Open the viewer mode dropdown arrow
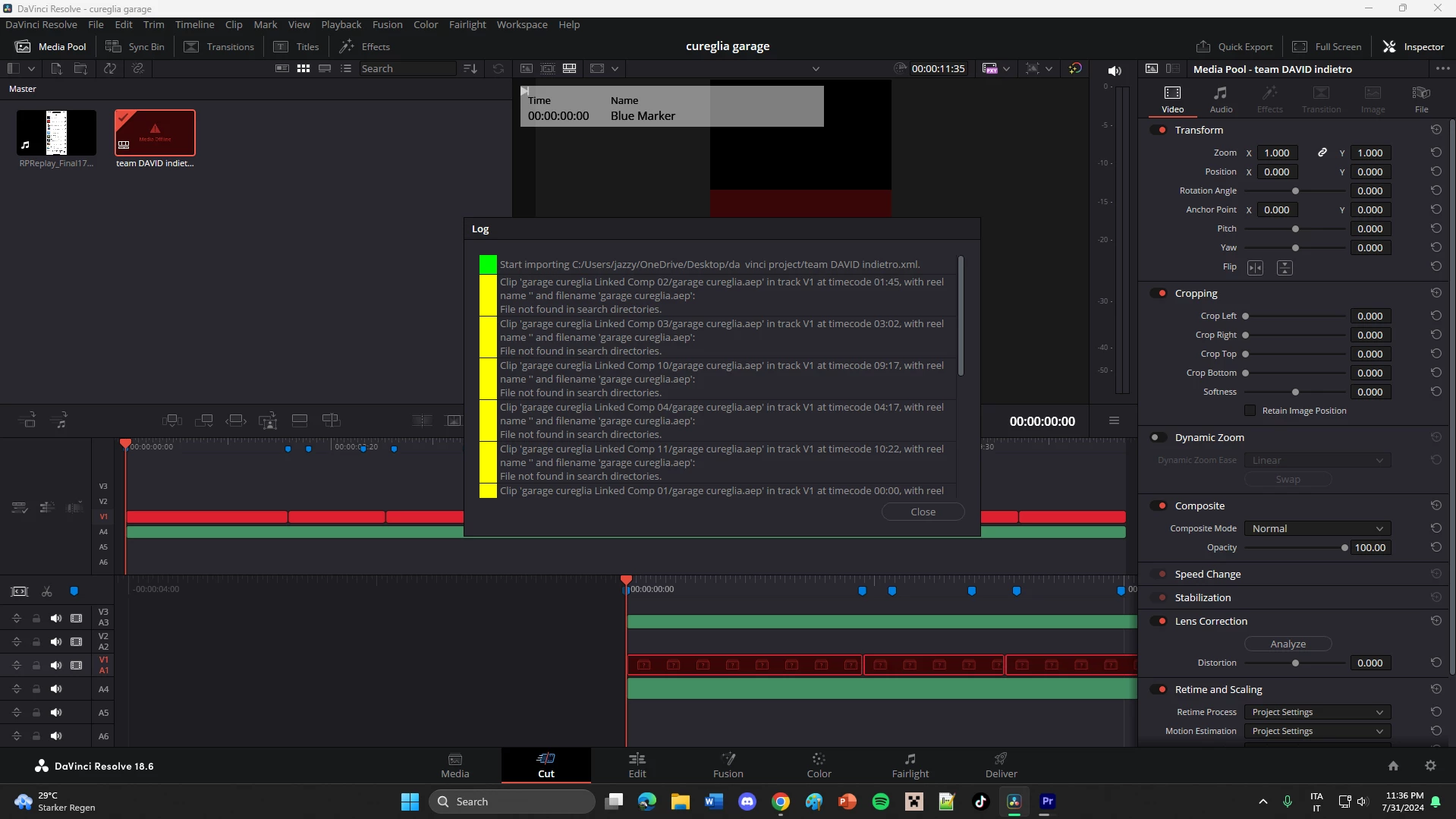 pyautogui.click(x=615, y=68)
